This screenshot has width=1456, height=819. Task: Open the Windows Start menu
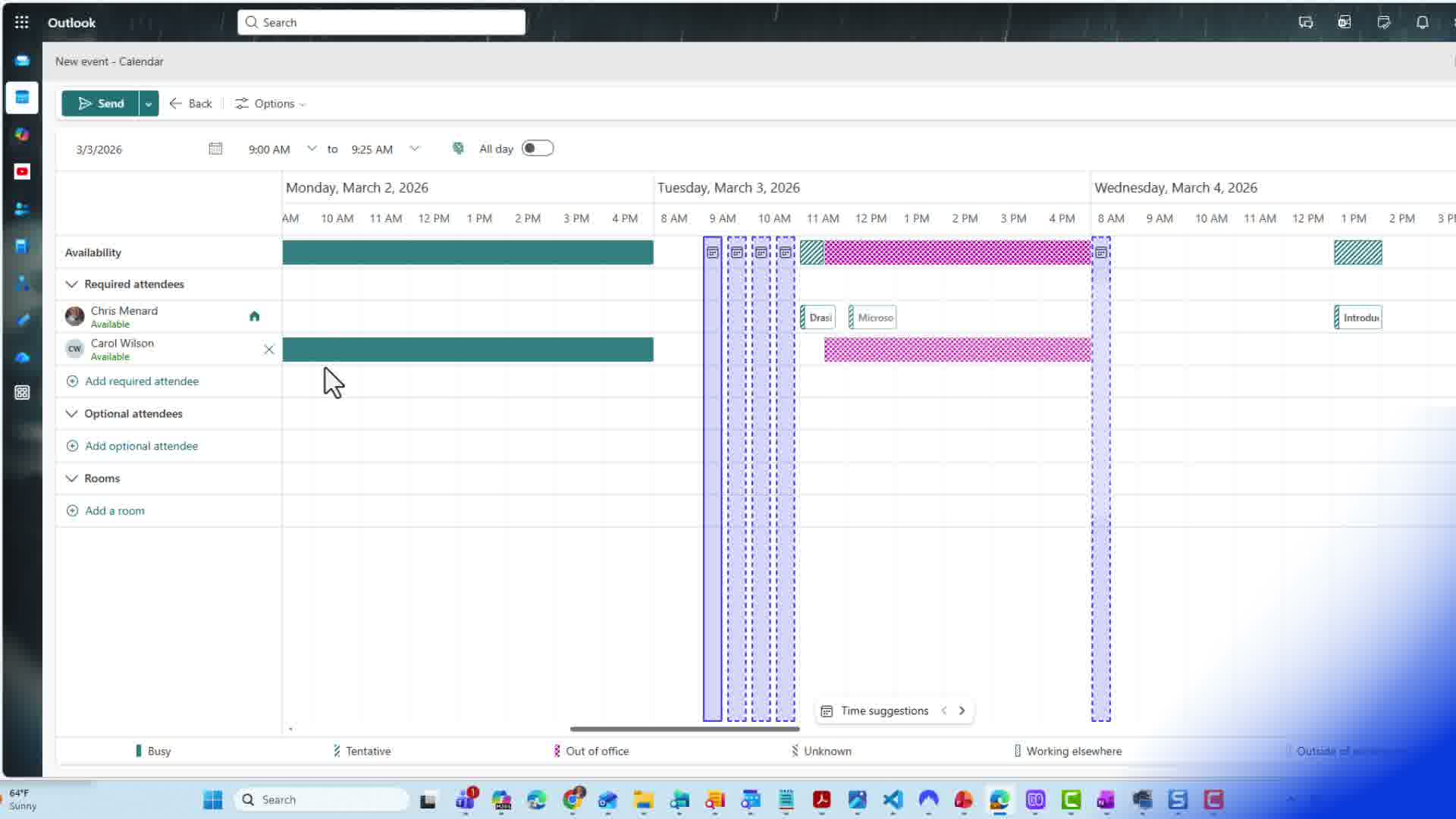point(212,799)
